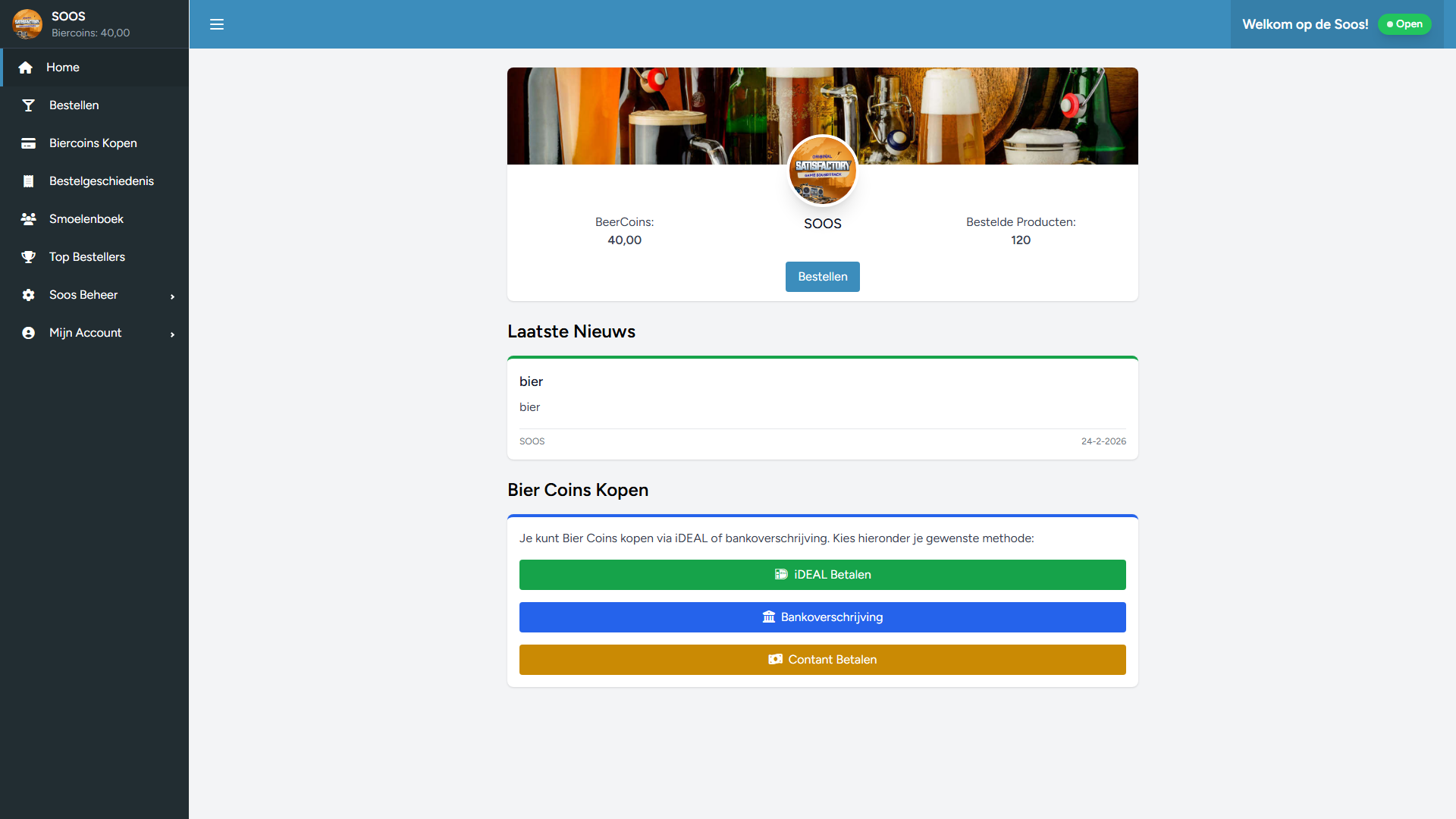Image resolution: width=1456 pixels, height=819 pixels.
Task: Click the Biercoins Kopen credit card icon
Action: [28, 143]
